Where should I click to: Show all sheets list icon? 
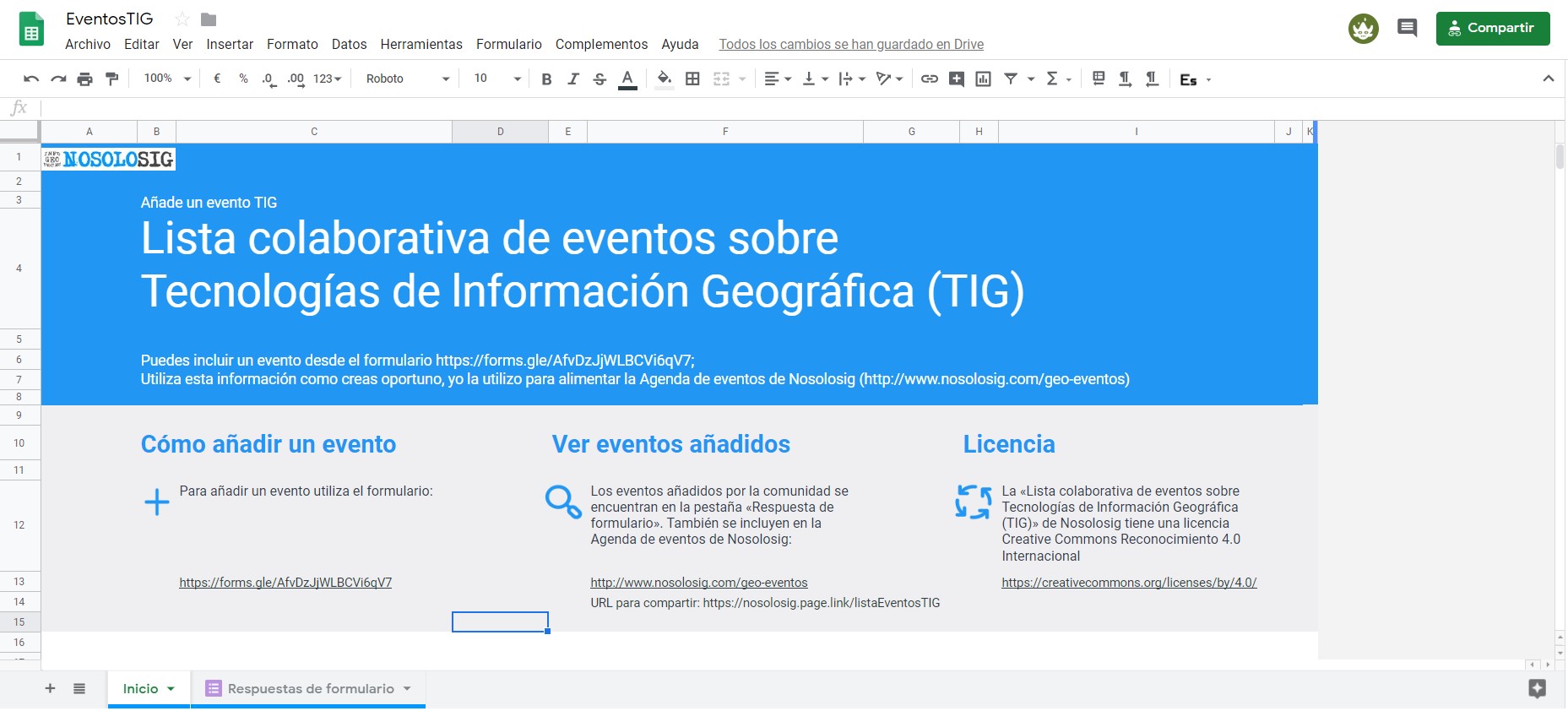79,688
